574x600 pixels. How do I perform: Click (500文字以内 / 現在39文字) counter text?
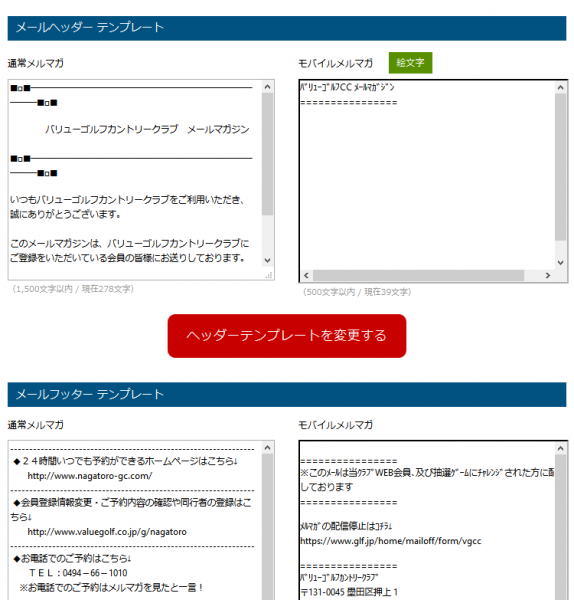pyautogui.click(x=357, y=292)
